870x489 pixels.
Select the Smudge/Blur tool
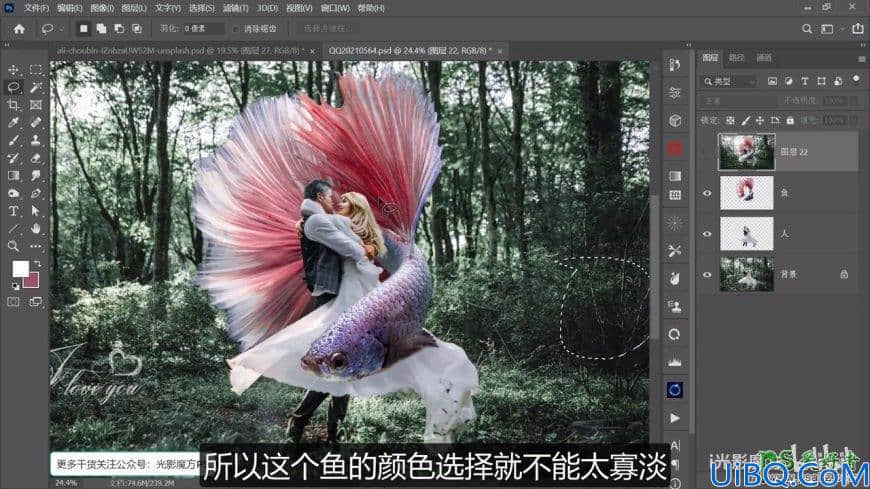click(x=36, y=176)
